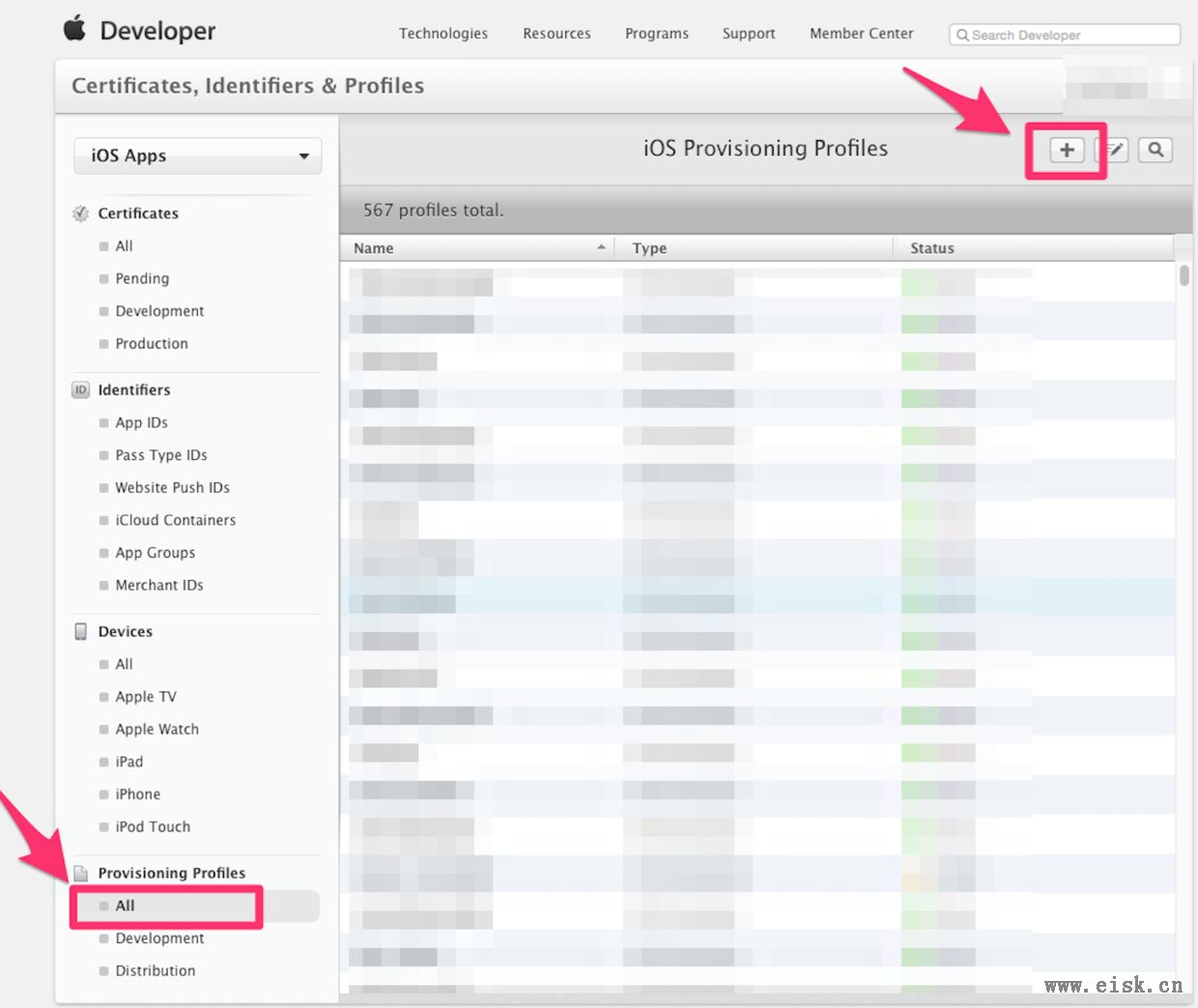Viewport: 1198px width, 1008px height.
Task: Select Development under Provisioning Profiles
Action: [x=159, y=938]
